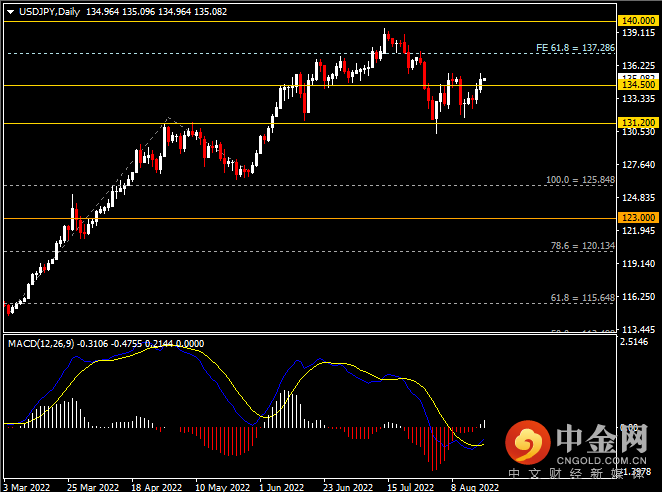Click the 3 Mar 2022 date label
This screenshot has width=662, height=492.
tap(26, 487)
